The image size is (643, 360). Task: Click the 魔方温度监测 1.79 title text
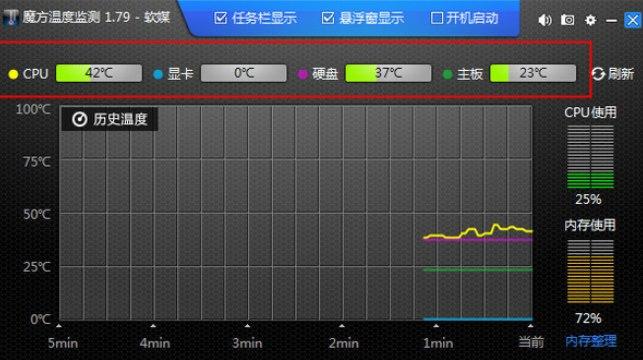[76, 17]
